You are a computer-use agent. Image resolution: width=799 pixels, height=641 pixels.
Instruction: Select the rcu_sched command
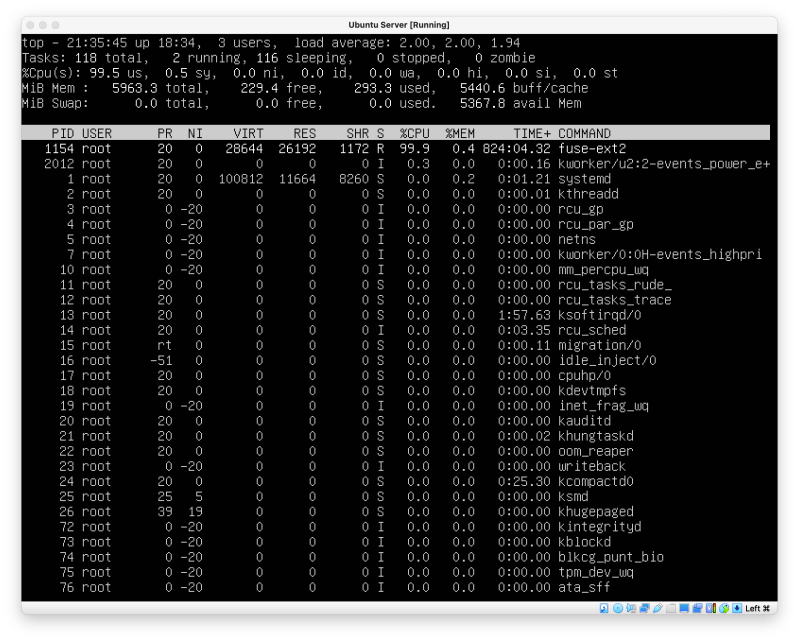pyautogui.click(x=592, y=330)
